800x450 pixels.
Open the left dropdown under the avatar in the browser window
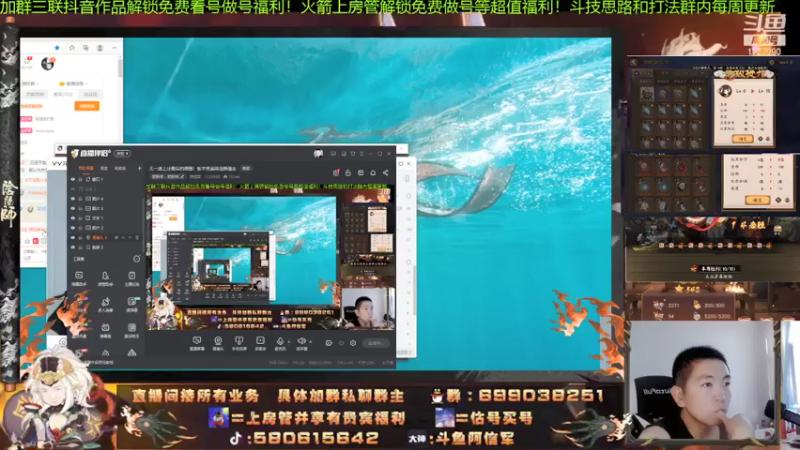(x=29, y=84)
